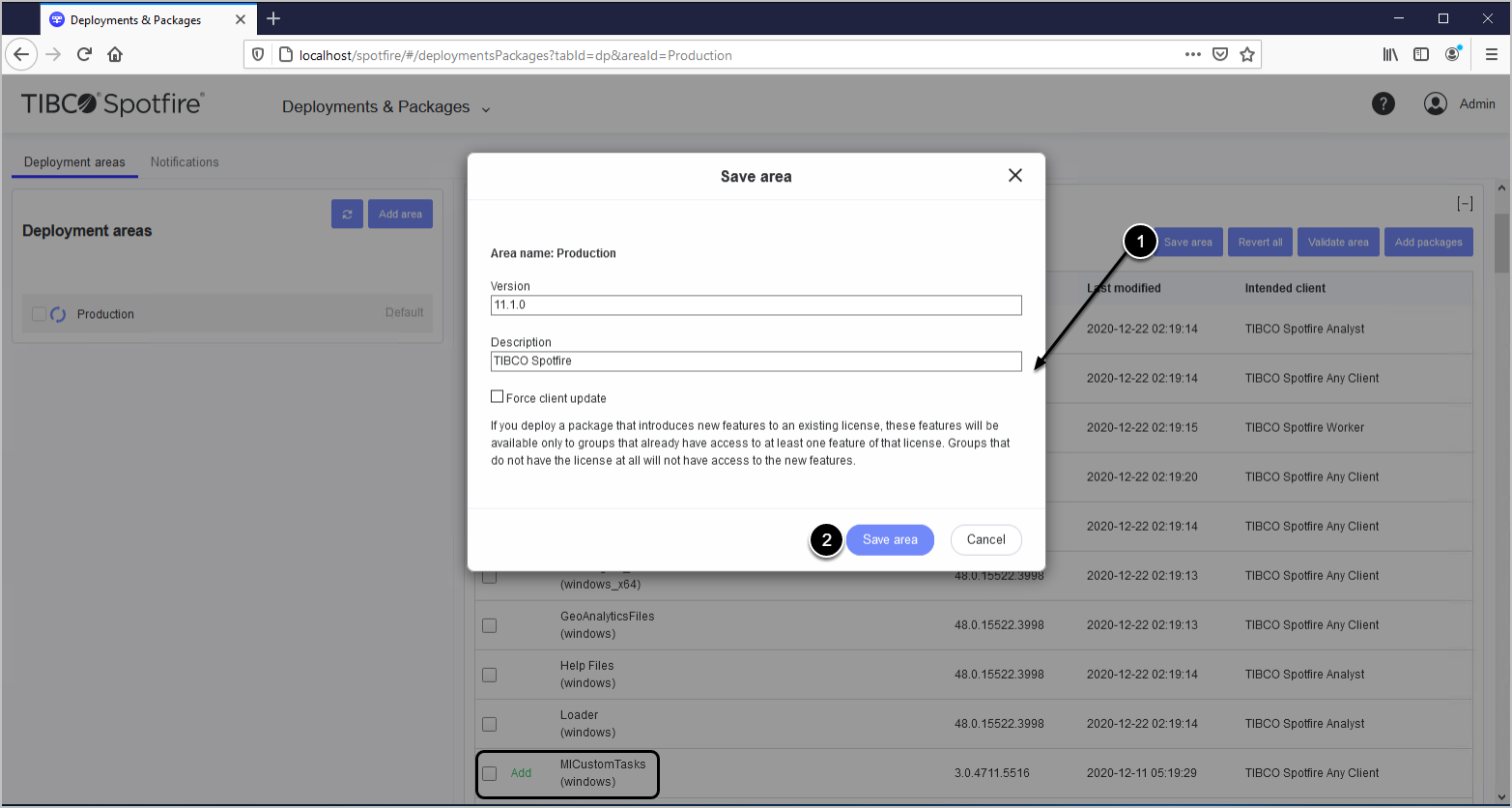
Task: Go to browser home page icon
Action: 115,55
